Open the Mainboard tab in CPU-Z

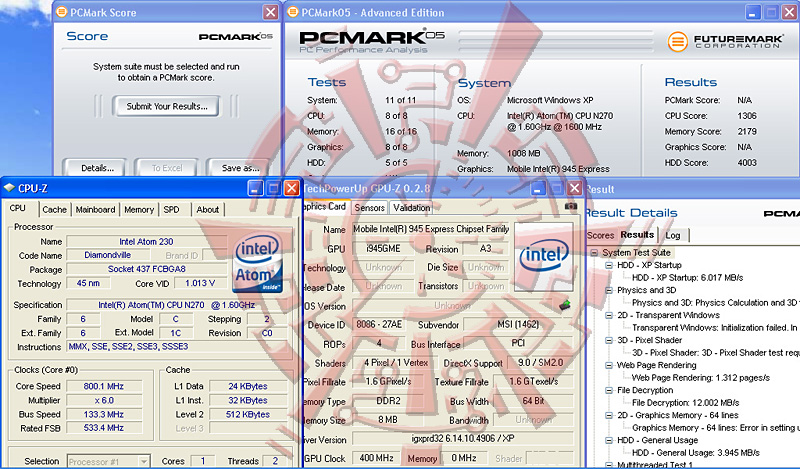tap(95, 210)
